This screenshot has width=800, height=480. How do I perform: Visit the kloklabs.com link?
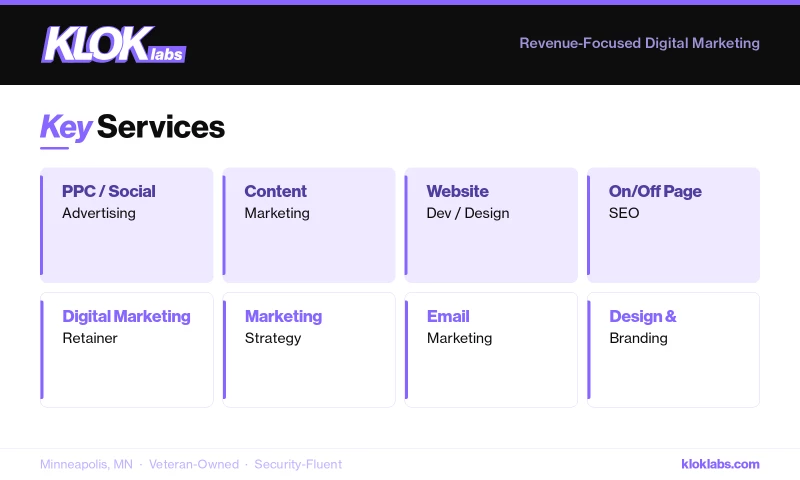pyautogui.click(x=720, y=464)
